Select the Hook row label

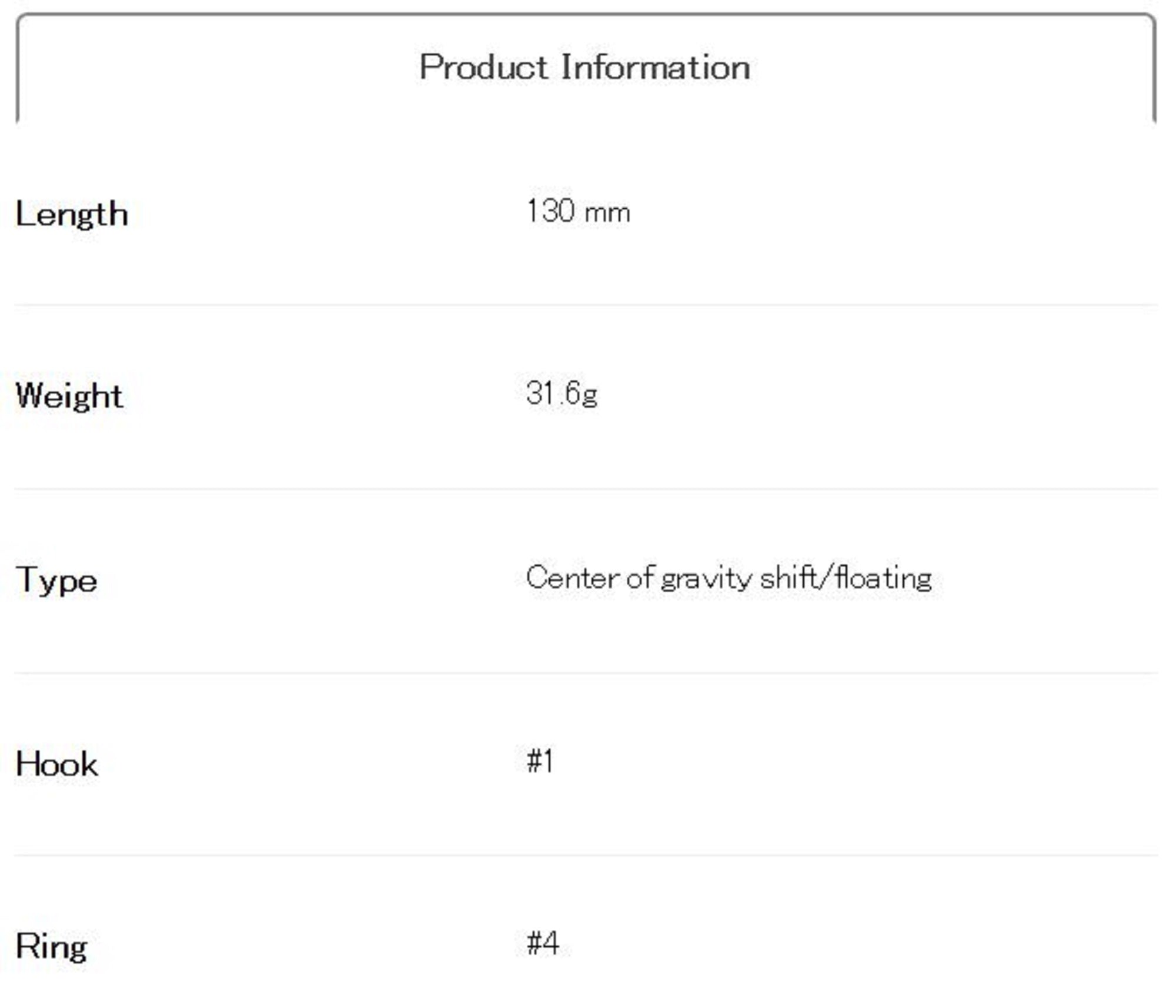pos(57,764)
